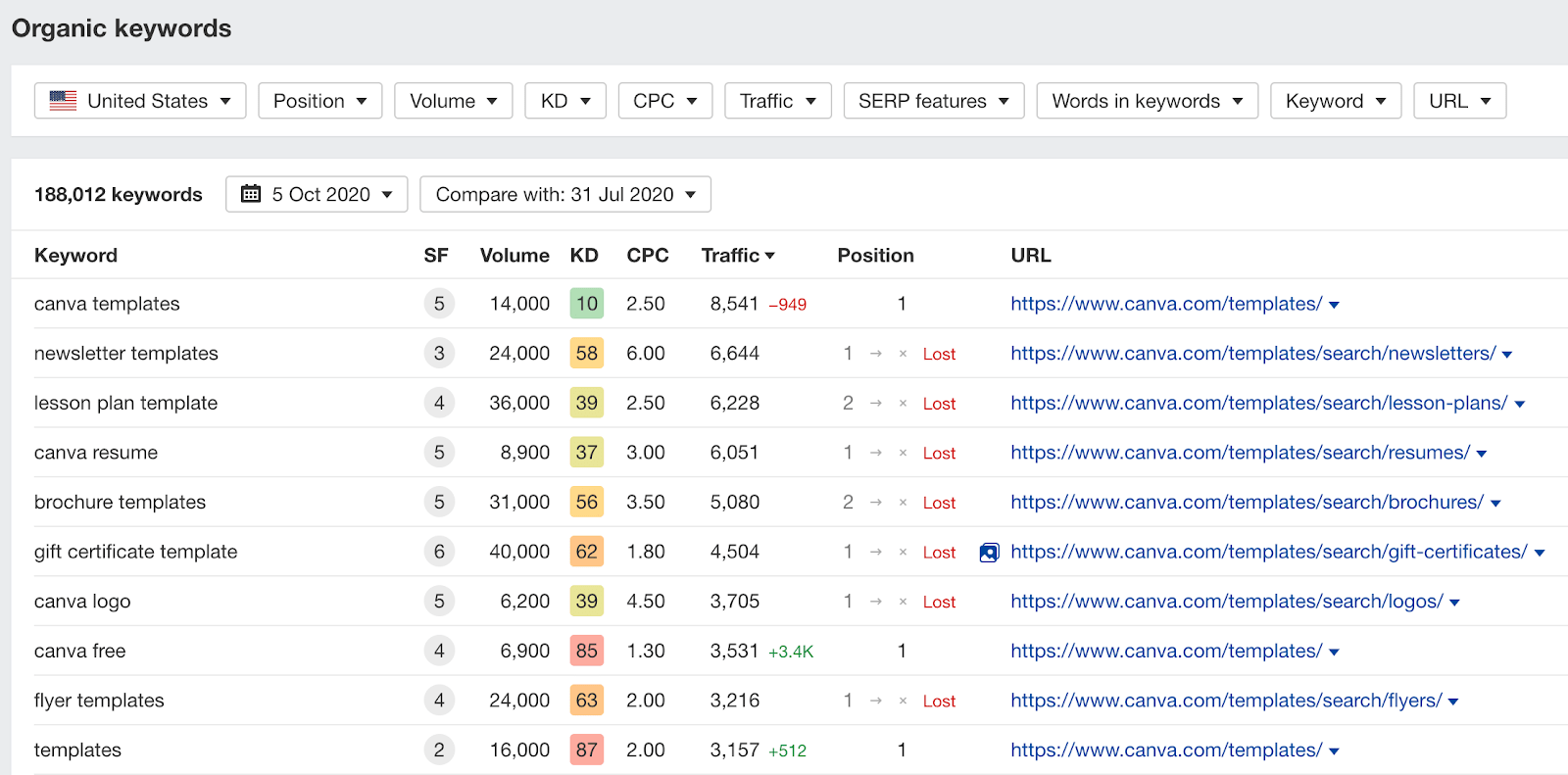Sort by the Volume column header
Image resolution: width=1568 pixels, height=775 pixels.
click(514, 256)
